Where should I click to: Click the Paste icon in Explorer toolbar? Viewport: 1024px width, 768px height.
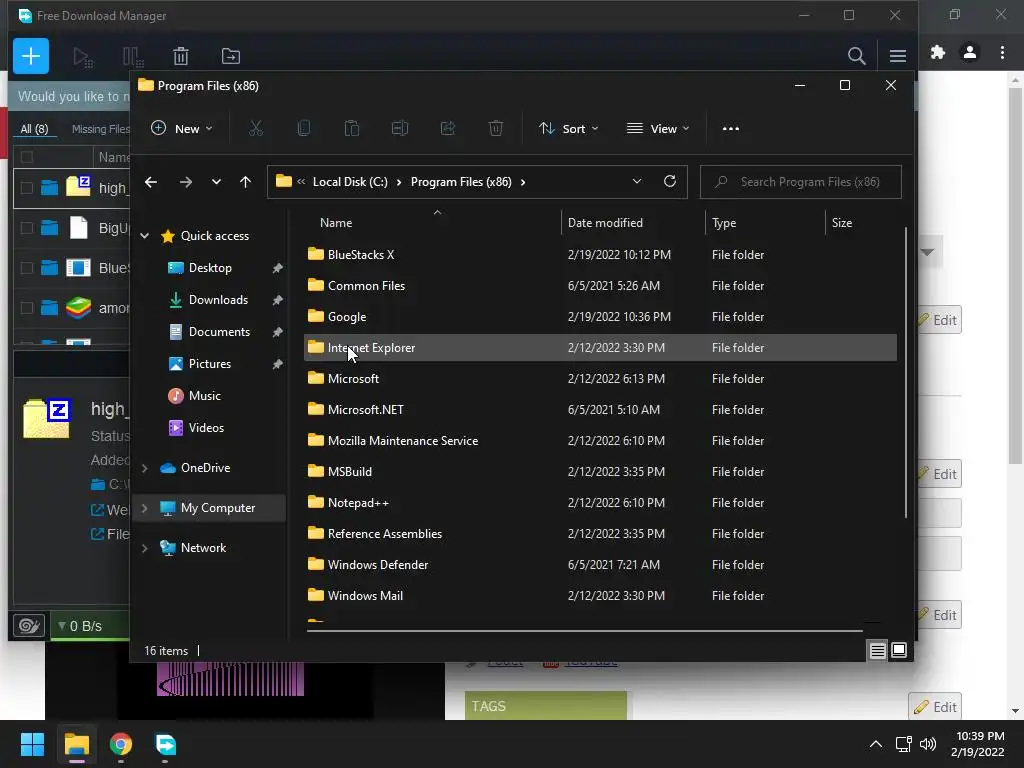tap(352, 129)
